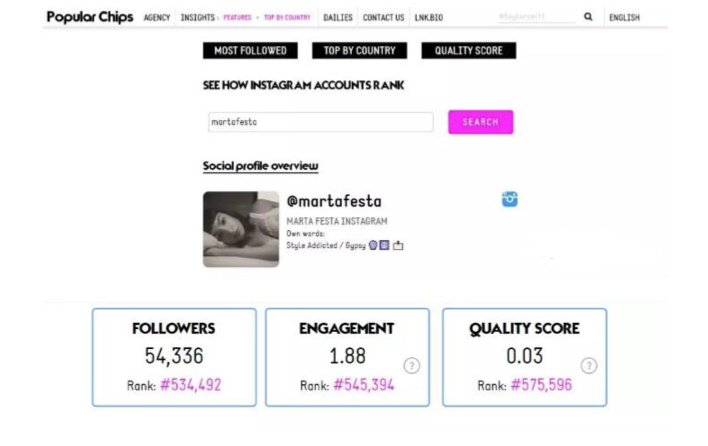Screen dimensions: 708x446
Task: Expand the English language selector
Action: [624, 18]
